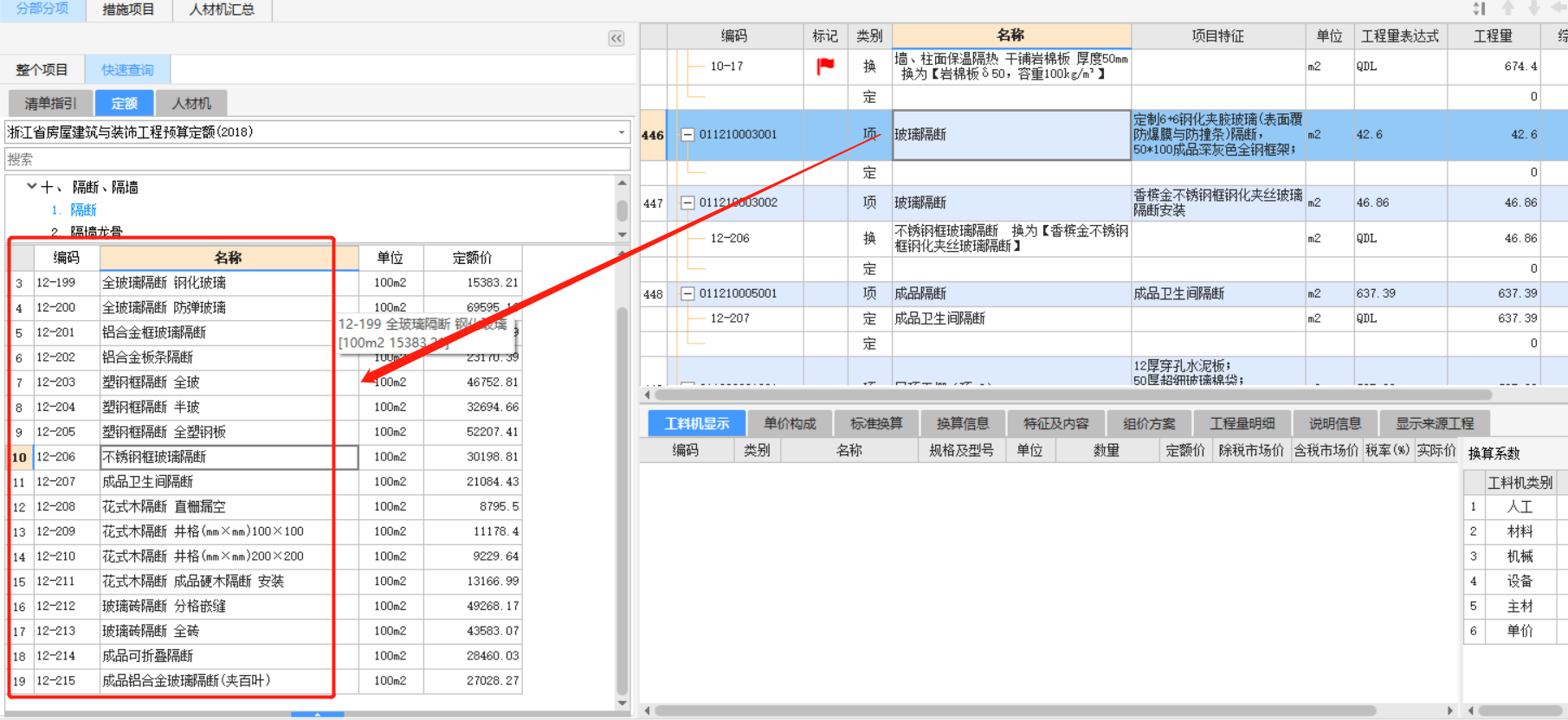Click the sort icon at top right toolbar
The image size is (1568, 720).
[x=1479, y=9]
